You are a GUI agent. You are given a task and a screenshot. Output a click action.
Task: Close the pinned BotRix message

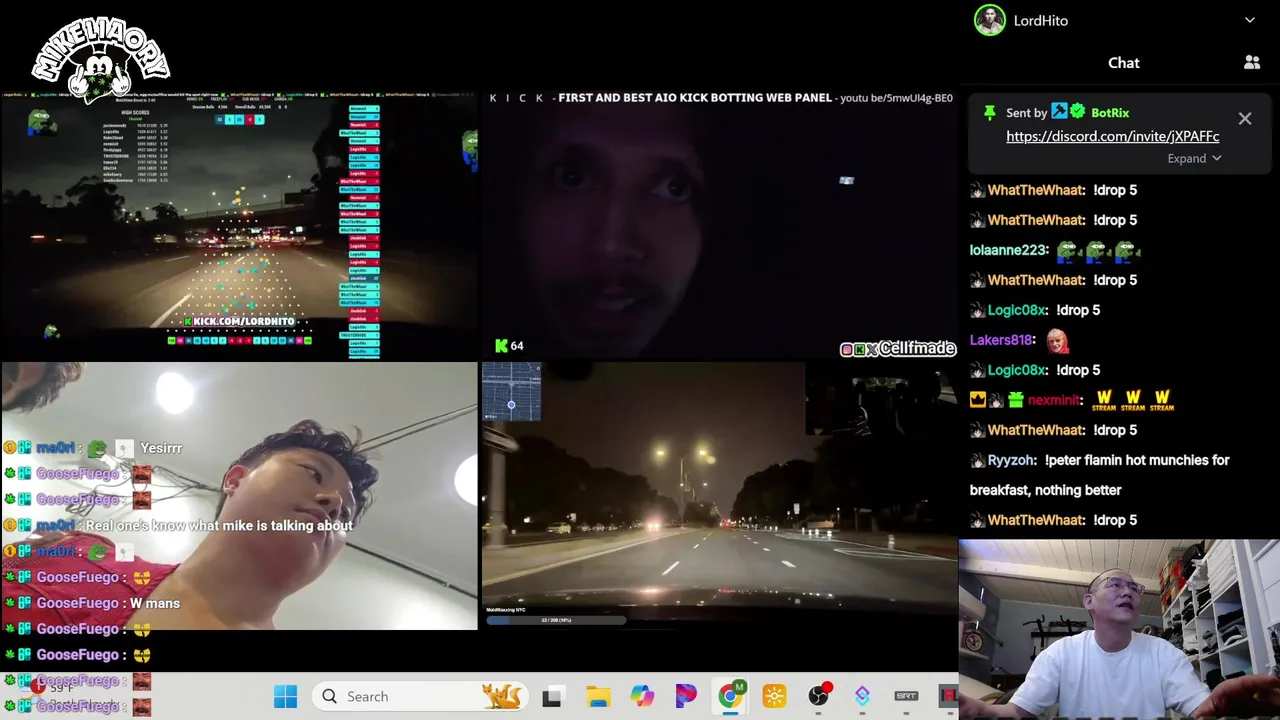tap(1244, 119)
